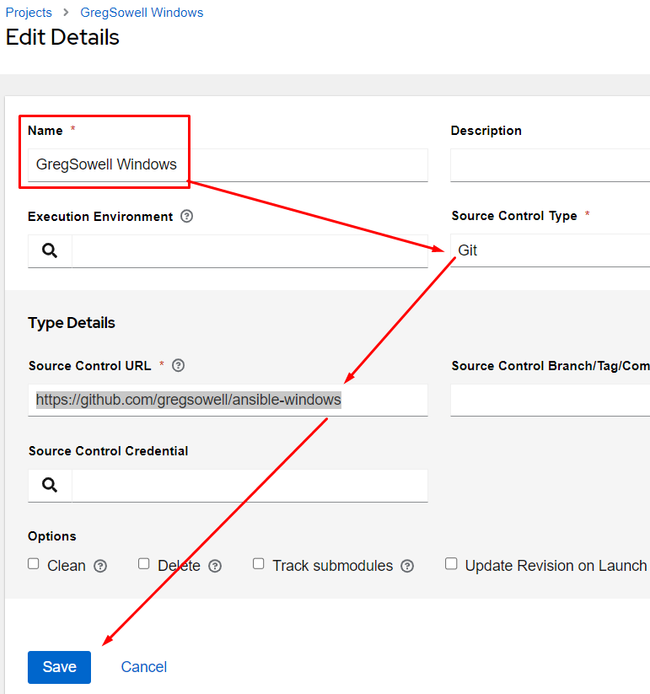This screenshot has width=650, height=694.
Task: Show help icon next to Delete option
Action: pyautogui.click(x=215, y=566)
